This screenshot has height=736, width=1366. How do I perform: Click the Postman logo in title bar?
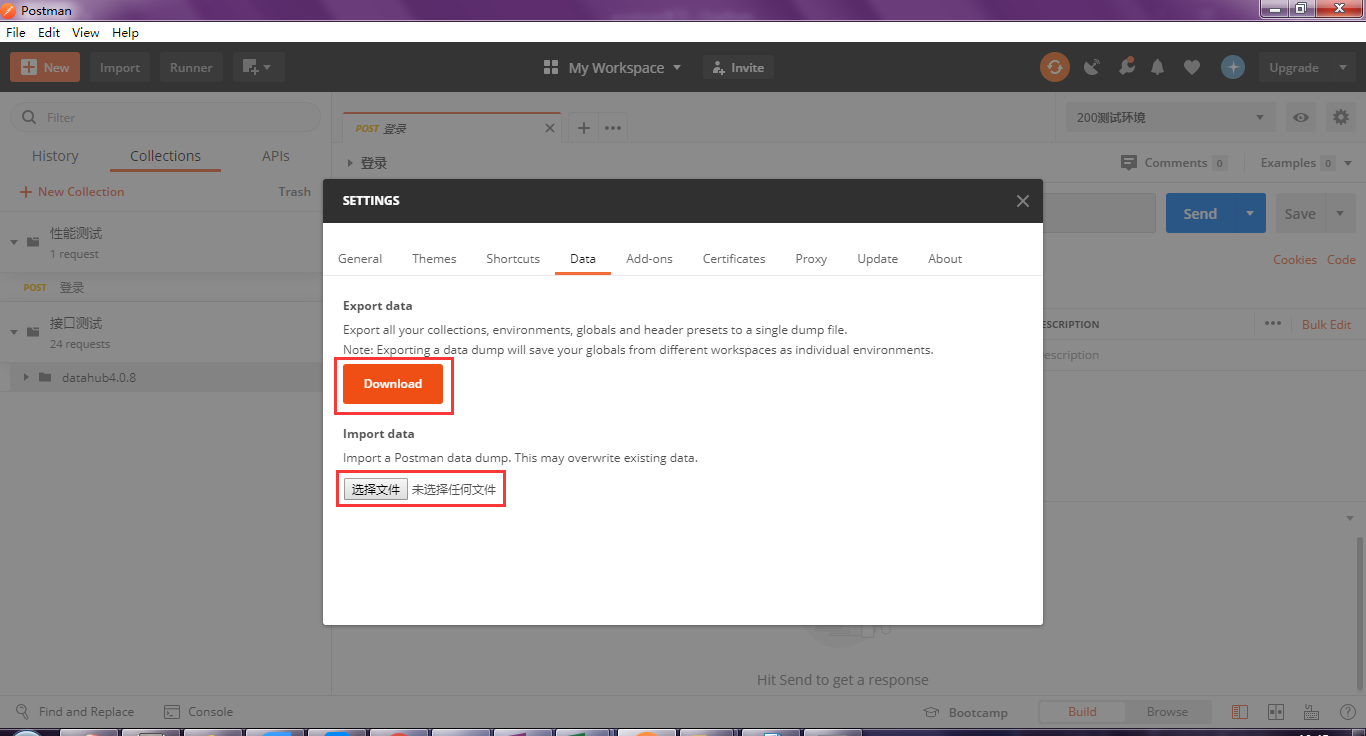point(9,10)
